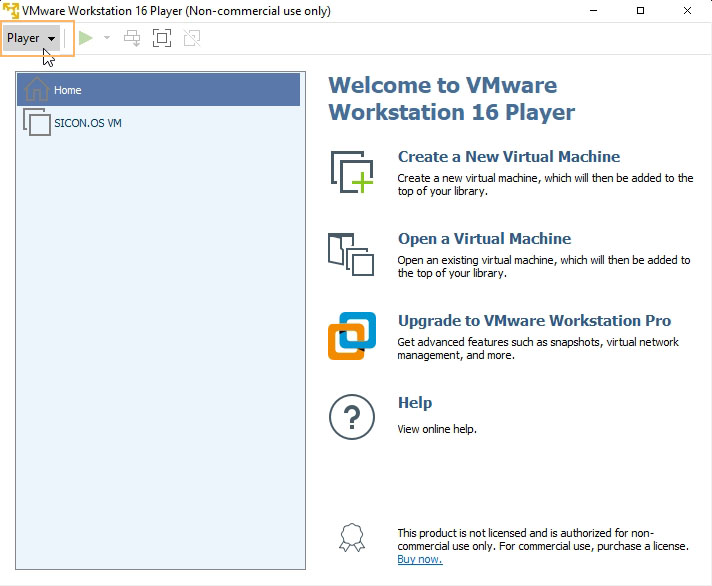Expand the arrow beside the play button
712x586 pixels.
(x=107, y=38)
